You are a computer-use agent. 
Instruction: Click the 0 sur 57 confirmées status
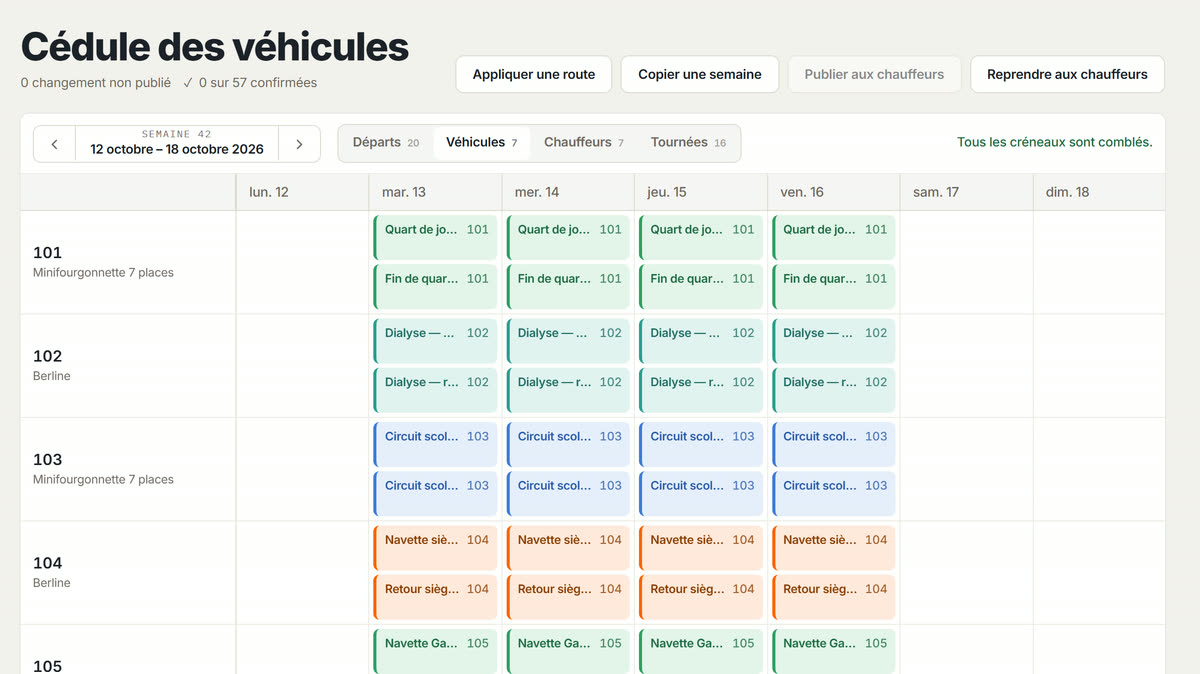(250, 83)
